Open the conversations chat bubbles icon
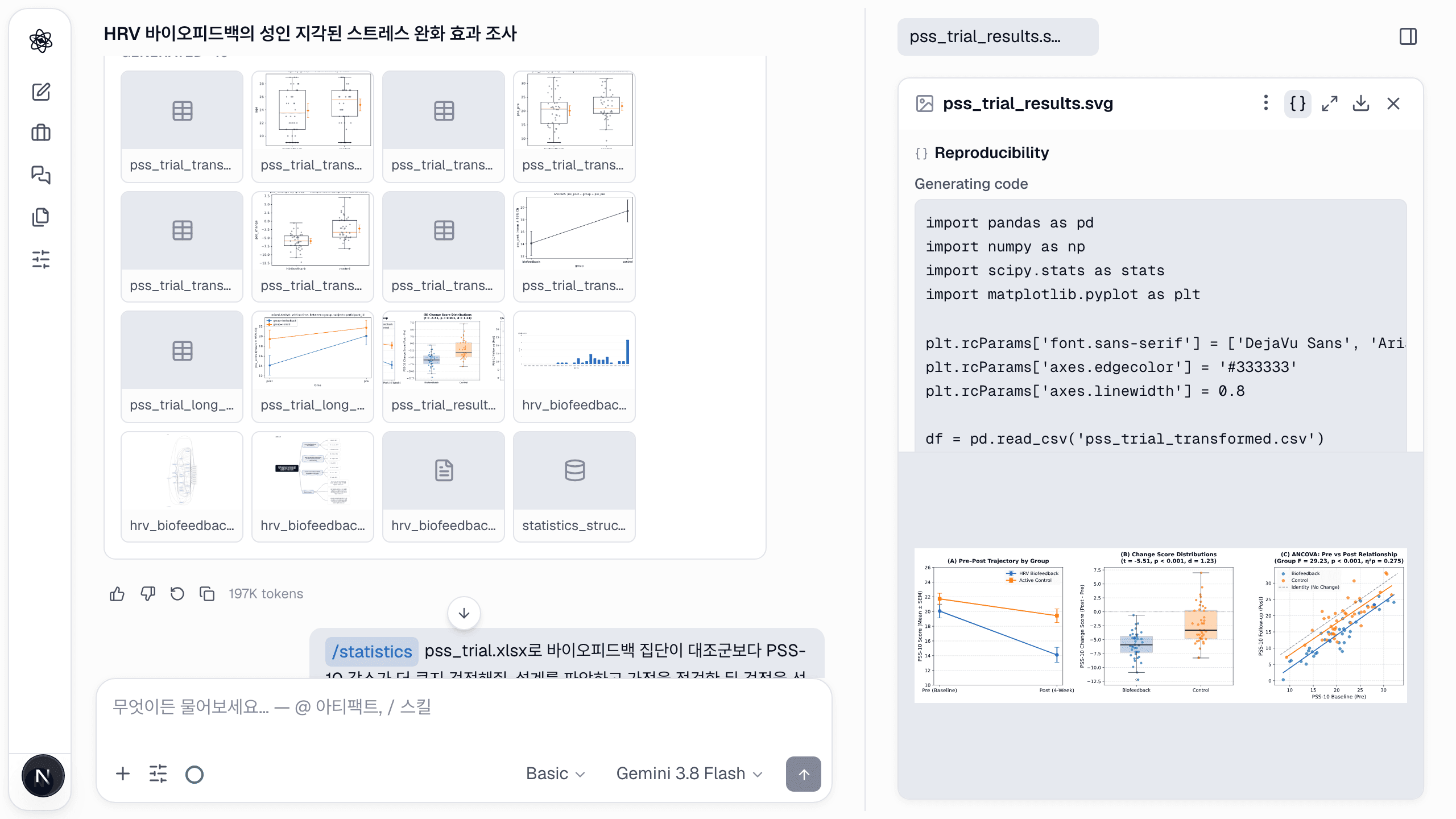Viewport: 1456px width, 819px height. click(41, 175)
